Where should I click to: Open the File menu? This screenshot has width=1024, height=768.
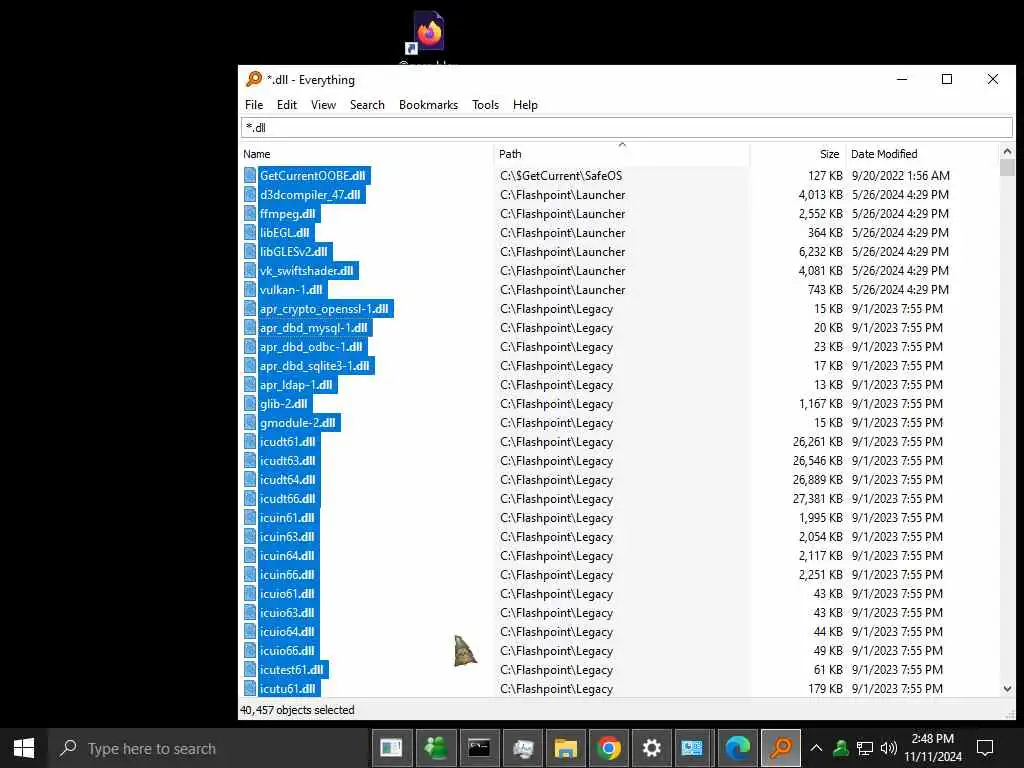click(x=254, y=104)
